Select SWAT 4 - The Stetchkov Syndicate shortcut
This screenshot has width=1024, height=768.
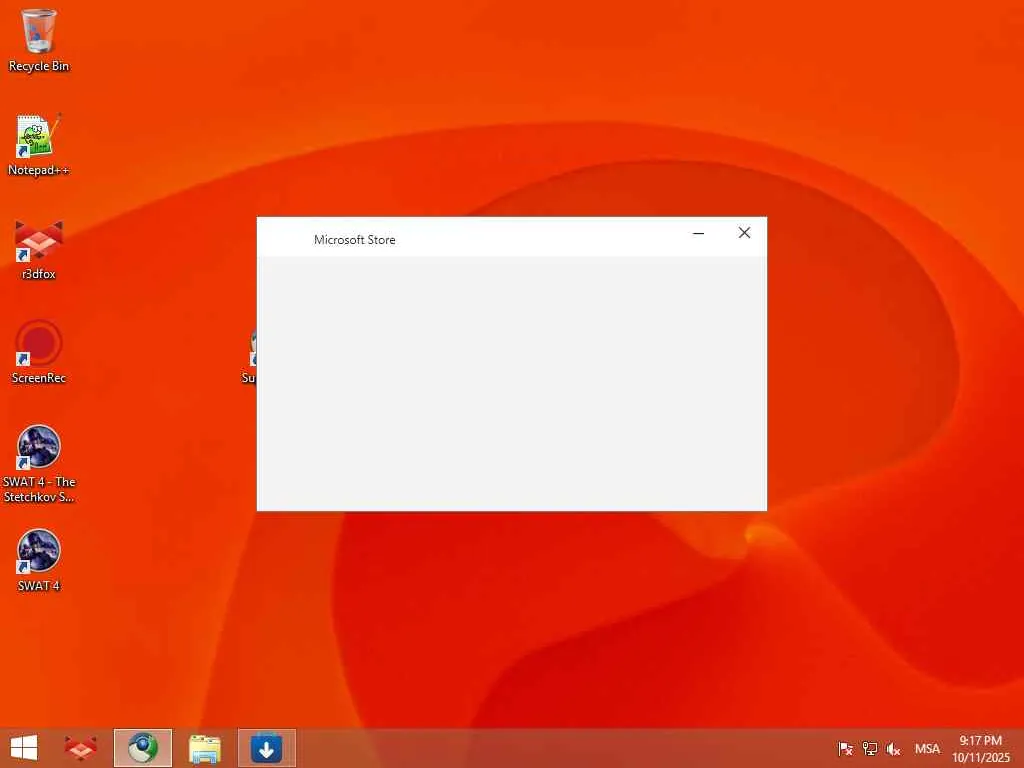point(39,464)
